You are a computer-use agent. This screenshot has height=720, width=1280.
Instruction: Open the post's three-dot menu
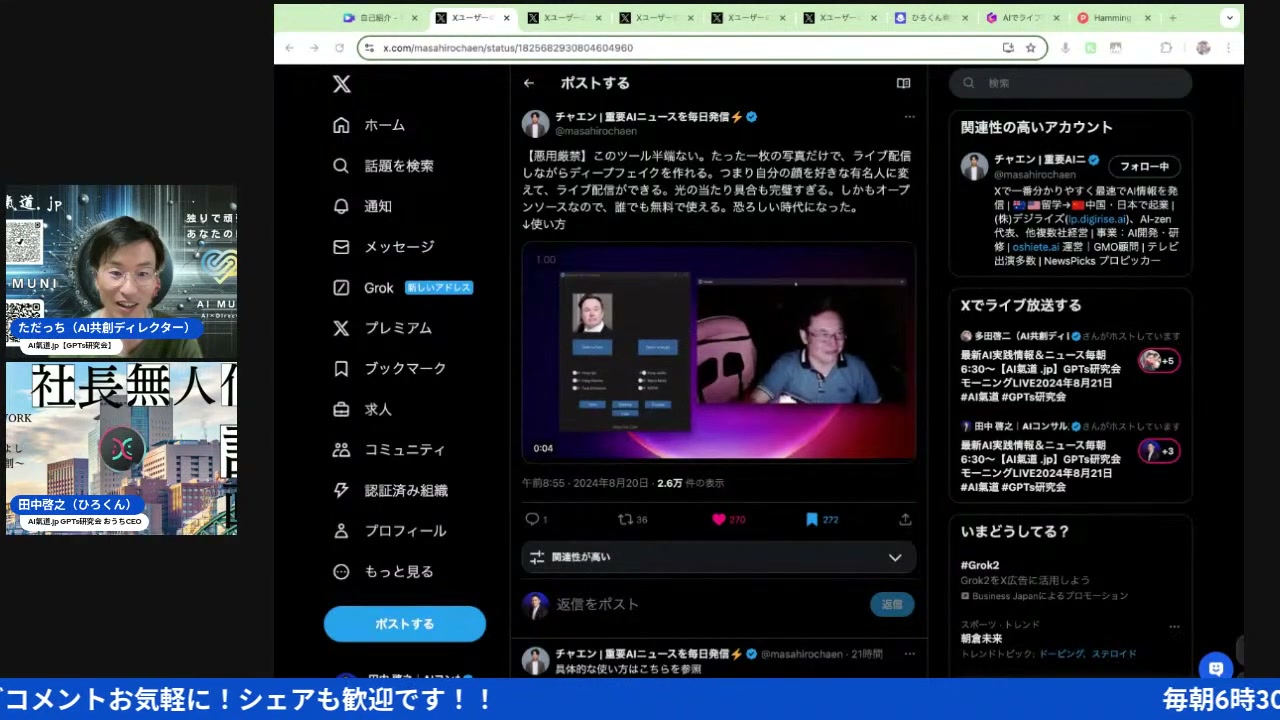coord(909,117)
